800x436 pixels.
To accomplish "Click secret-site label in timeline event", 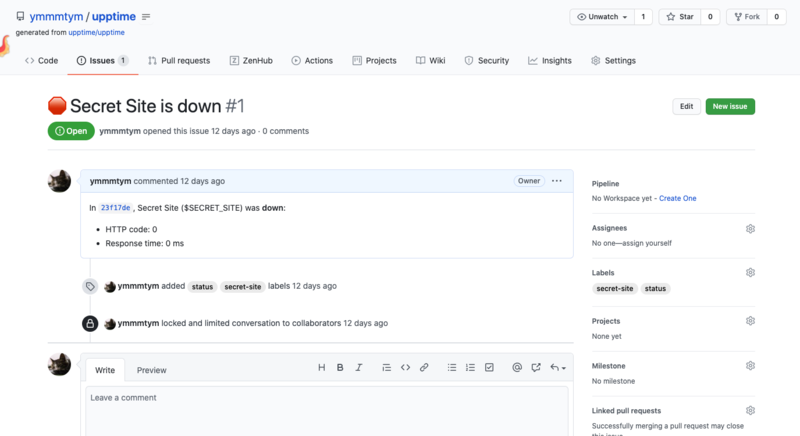I will [243, 287].
